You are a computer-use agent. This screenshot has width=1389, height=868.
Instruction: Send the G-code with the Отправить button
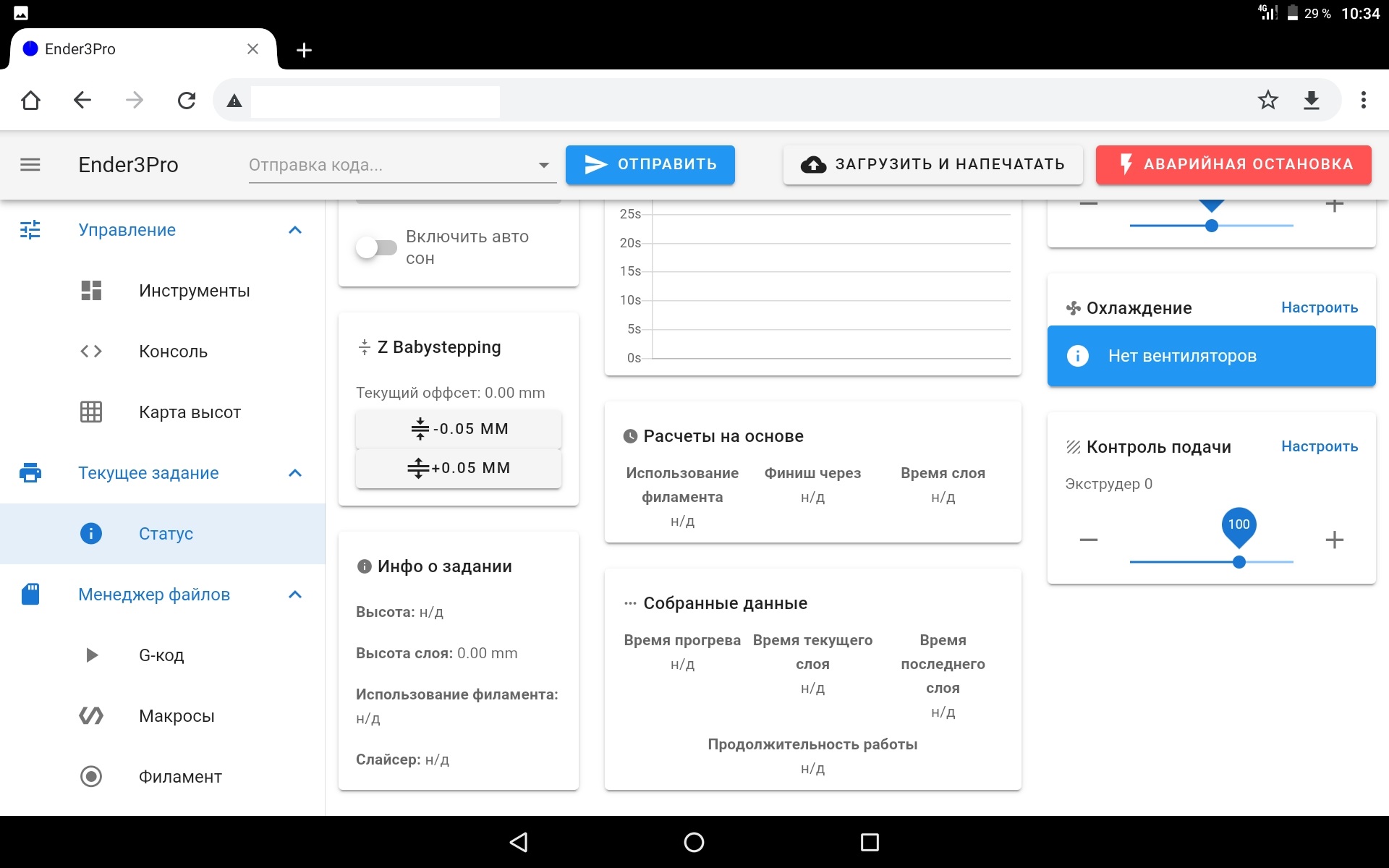pos(650,165)
